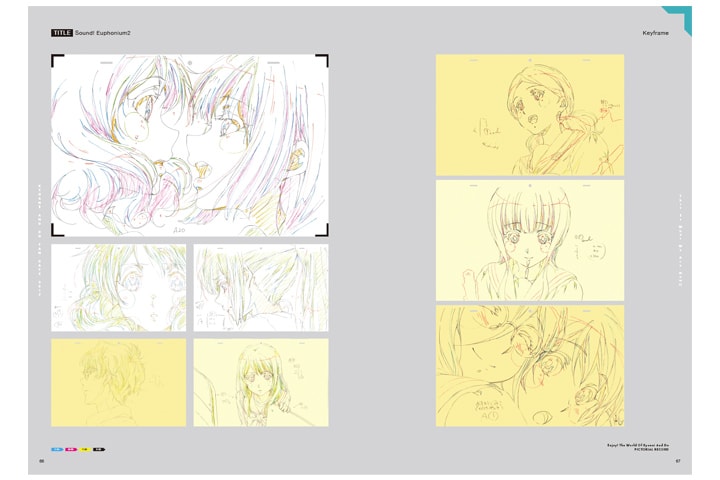Image resolution: width=720 pixels, height=480 pixels.
Task: Open the yellow short-haired profile sketch
Action: tap(118, 382)
